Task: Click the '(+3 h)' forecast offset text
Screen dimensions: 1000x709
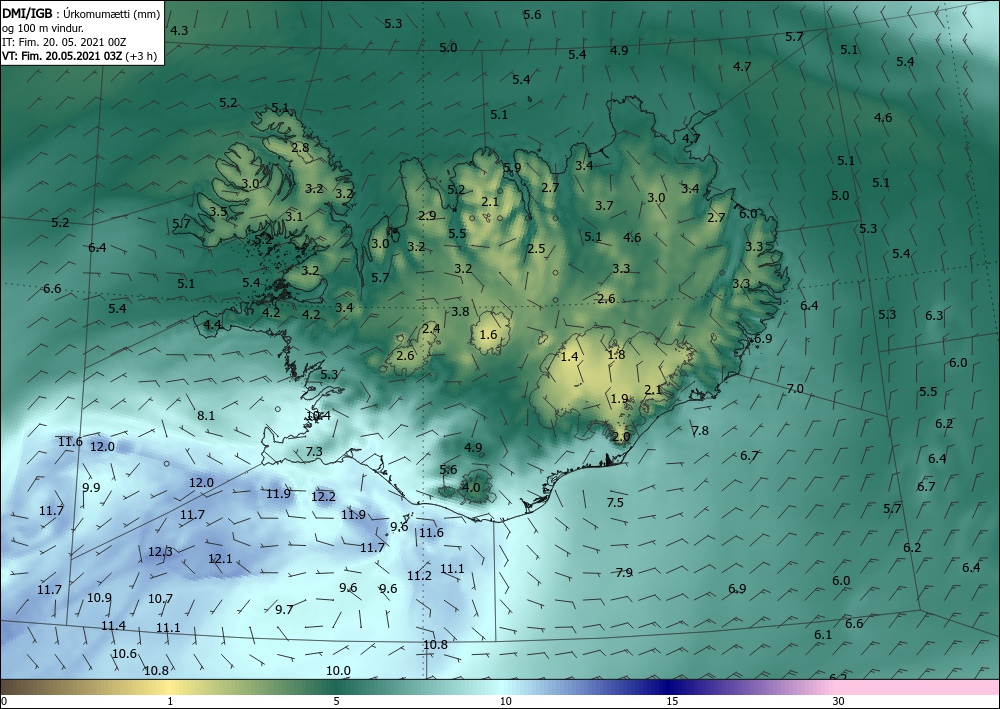Action: (x=141, y=55)
